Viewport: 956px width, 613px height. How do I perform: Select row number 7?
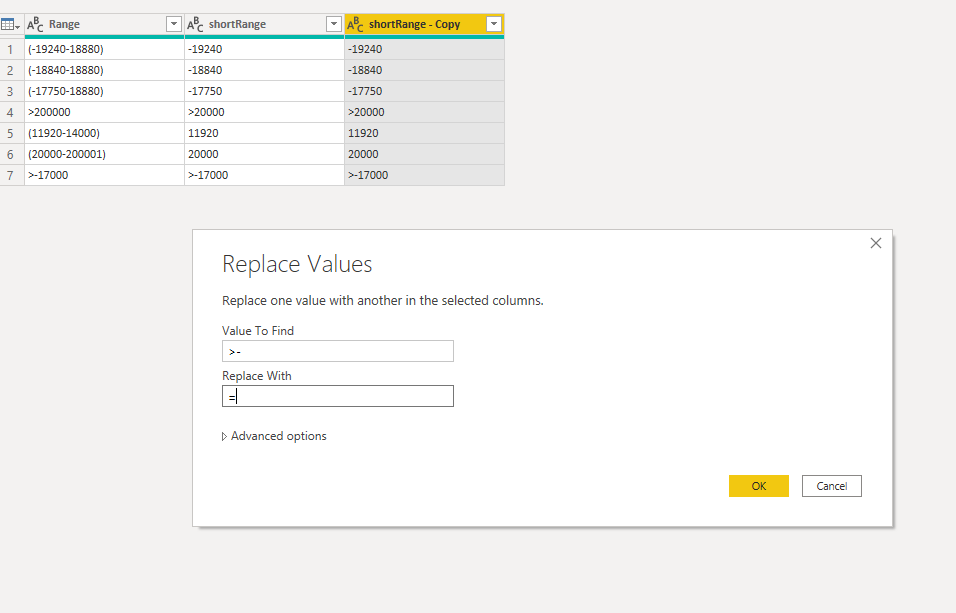(10, 175)
